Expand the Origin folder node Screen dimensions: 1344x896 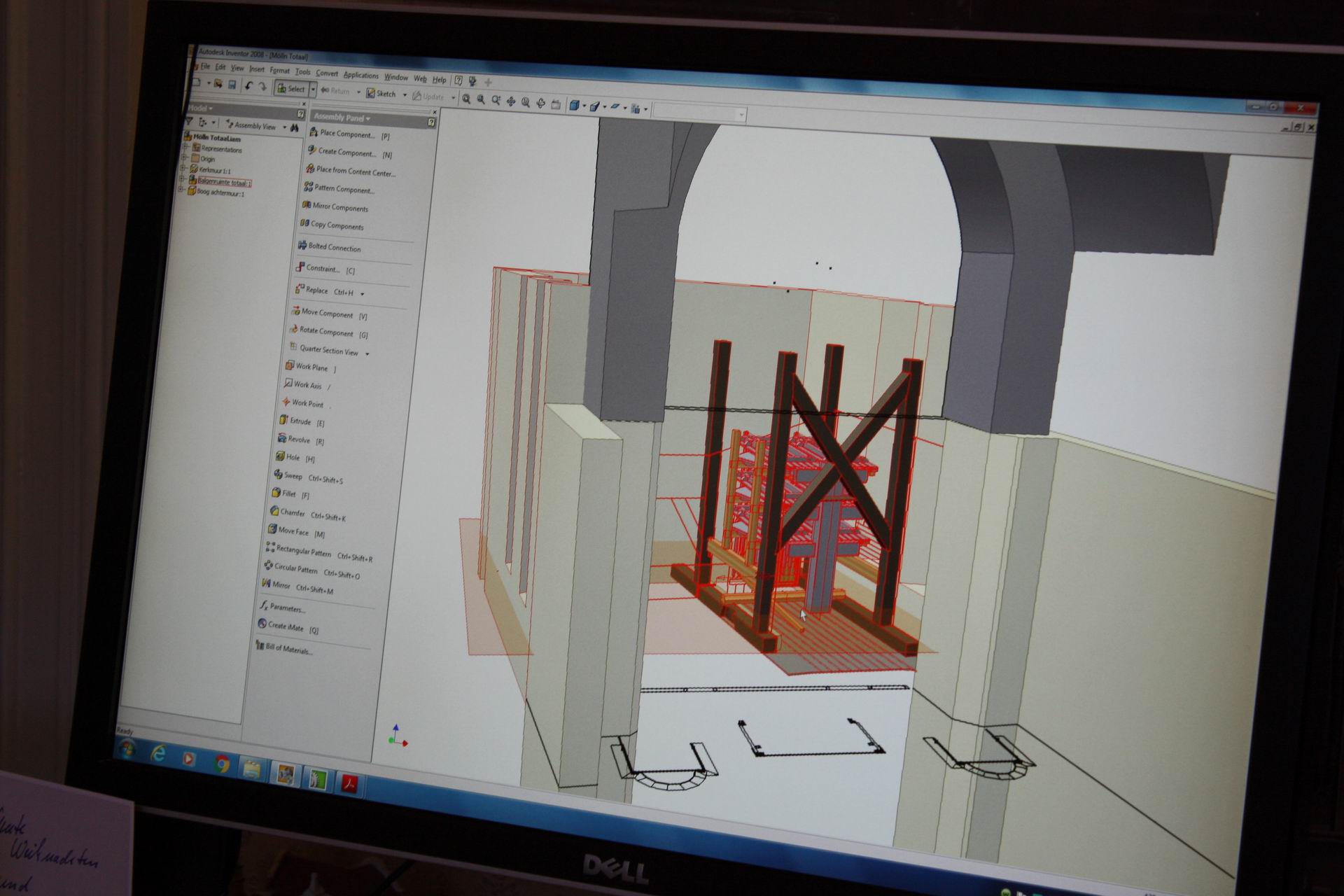tap(185, 158)
